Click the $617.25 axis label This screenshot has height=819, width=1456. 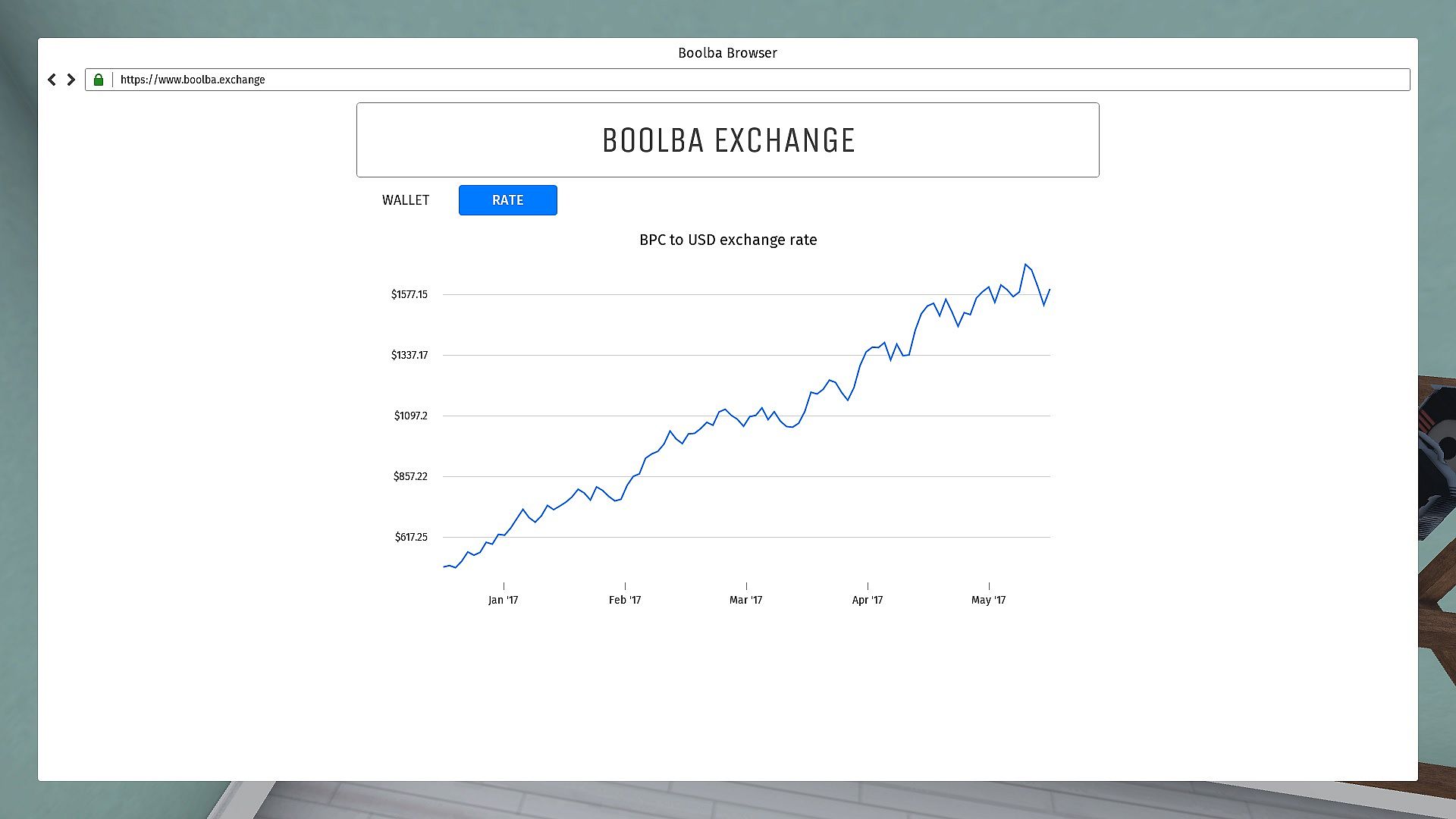pos(410,537)
